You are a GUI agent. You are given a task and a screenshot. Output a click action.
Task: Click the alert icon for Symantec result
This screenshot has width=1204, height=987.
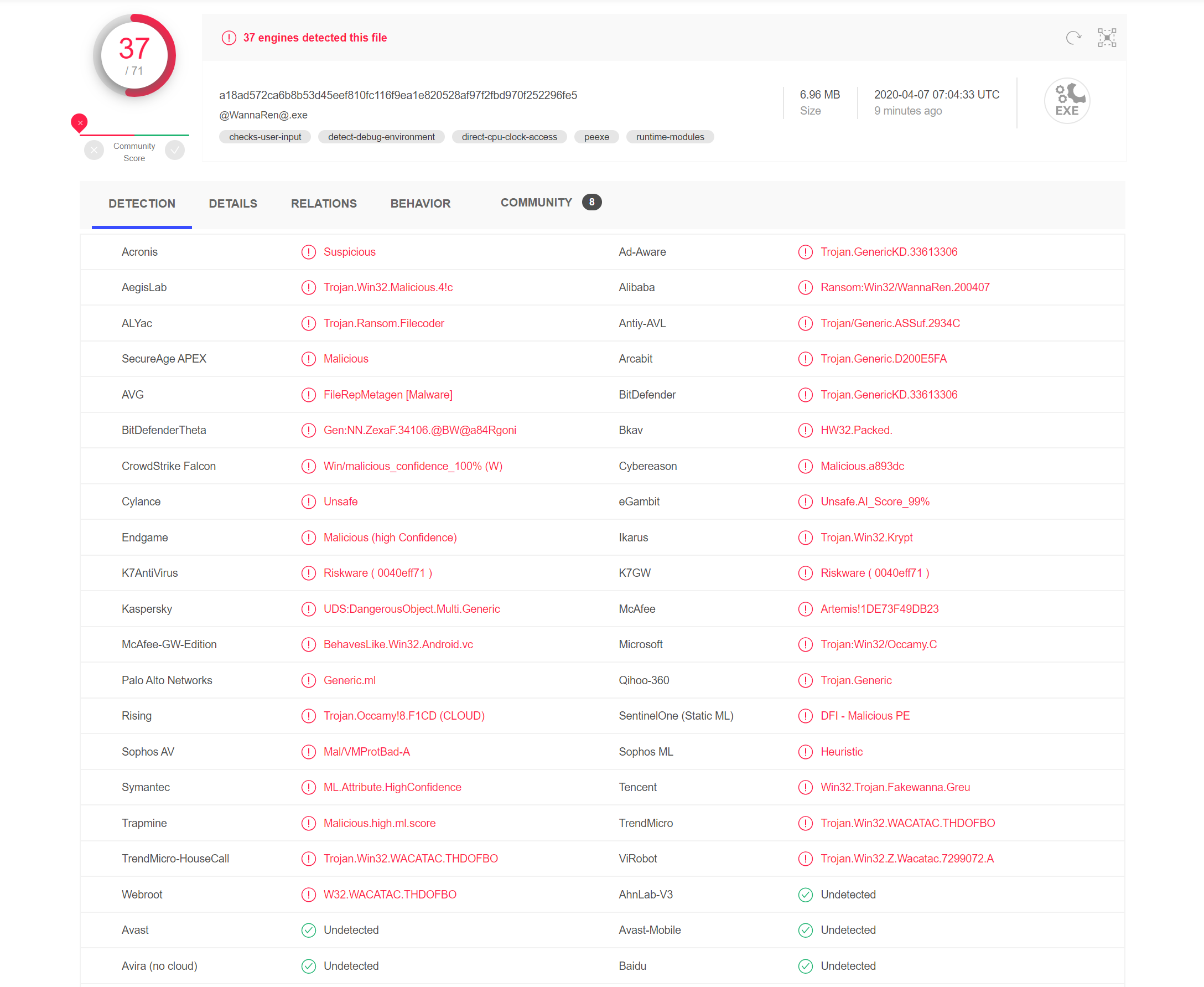pyautogui.click(x=309, y=787)
